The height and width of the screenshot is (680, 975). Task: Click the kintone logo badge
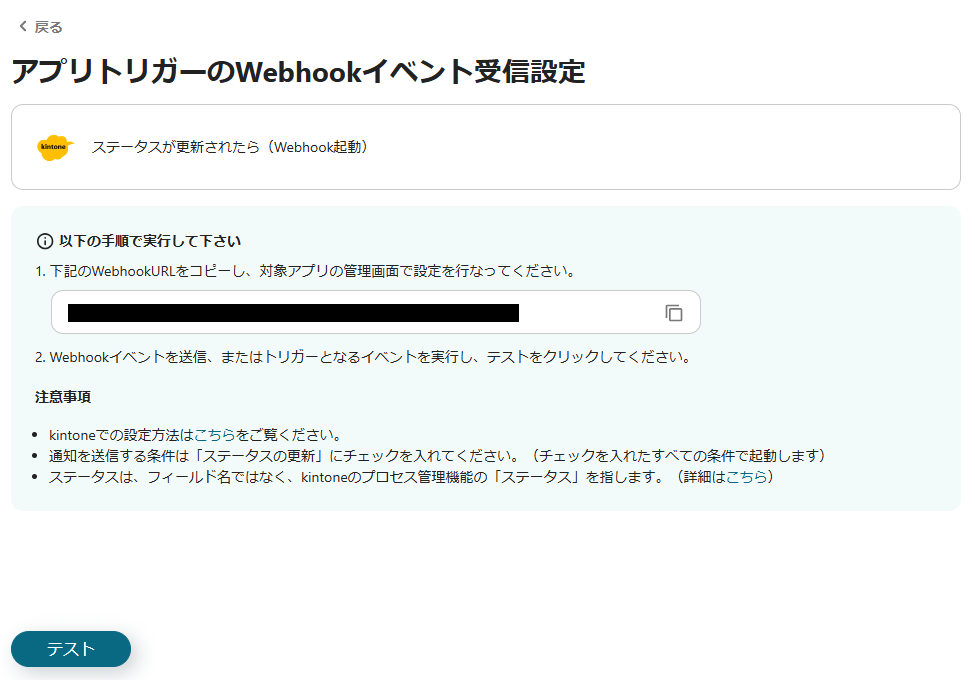pos(55,147)
